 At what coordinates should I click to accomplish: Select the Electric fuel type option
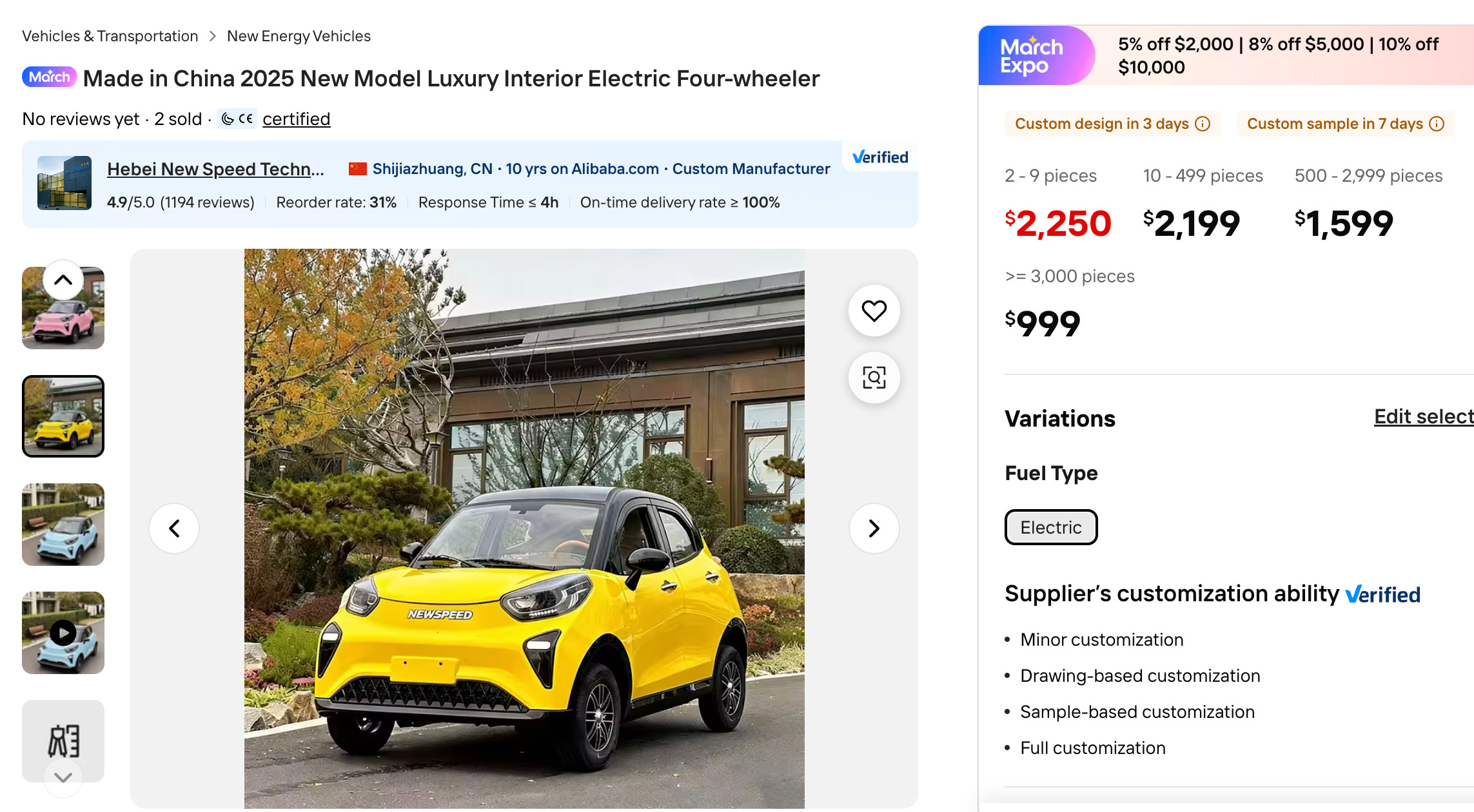pyautogui.click(x=1051, y=527)
